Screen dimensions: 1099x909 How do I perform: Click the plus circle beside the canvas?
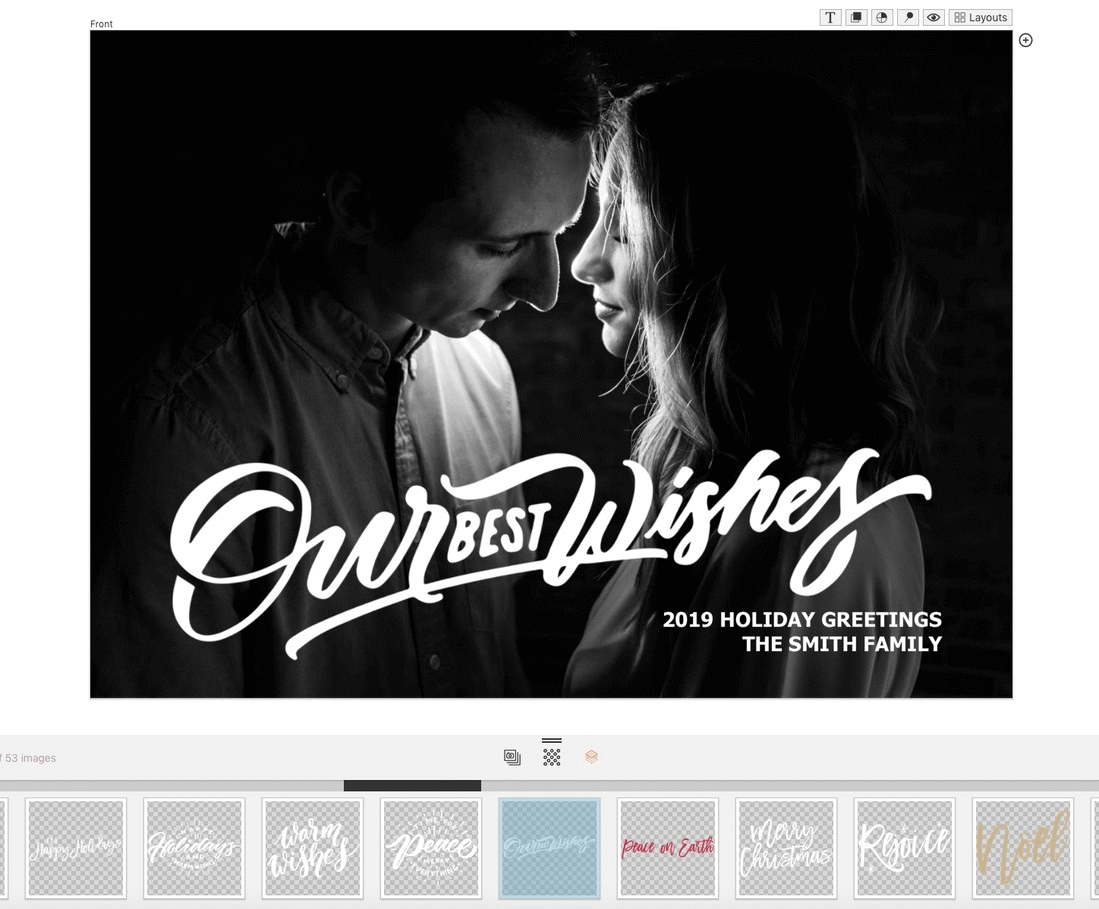pyautogui.click(x=1025, y=40)
